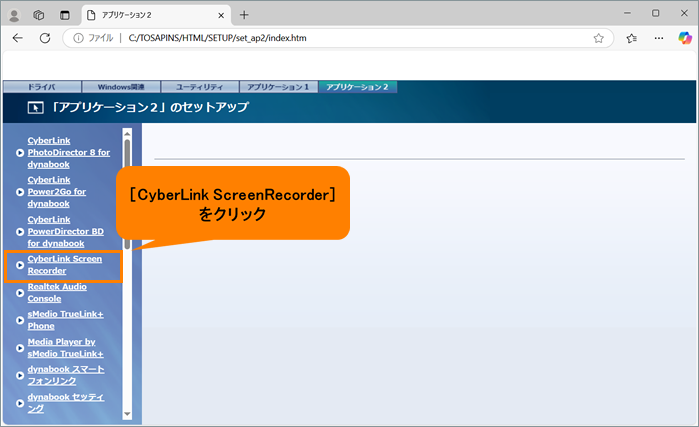Click the bullet icon beside Realtek Audio Console
Image resolution: width=699 pixels, height=427 pixels.
click(x=20, y=293)
